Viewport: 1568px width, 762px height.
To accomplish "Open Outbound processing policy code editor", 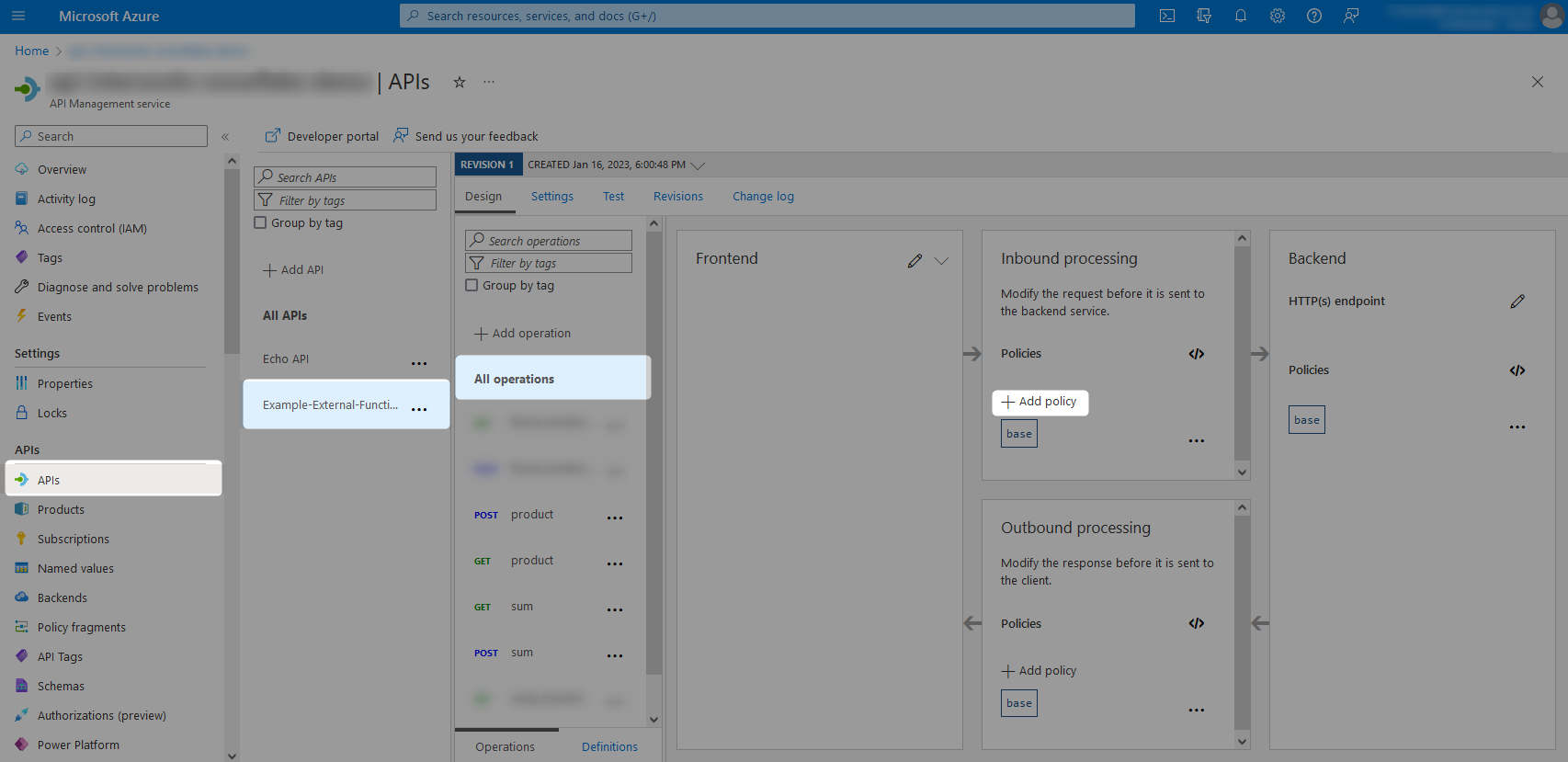I will click(1197, 623).
